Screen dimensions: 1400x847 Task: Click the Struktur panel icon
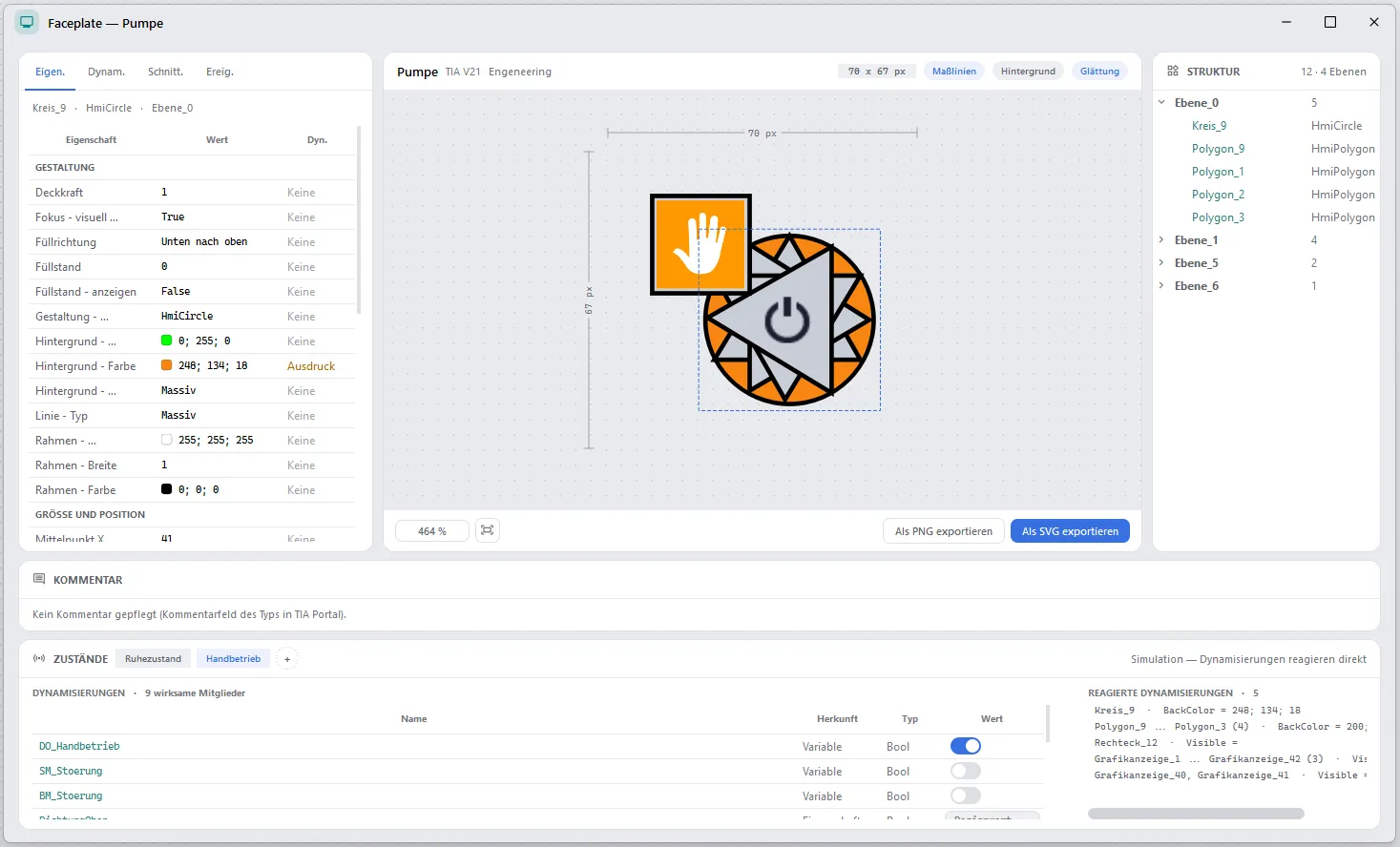(x=1173, y=71)
